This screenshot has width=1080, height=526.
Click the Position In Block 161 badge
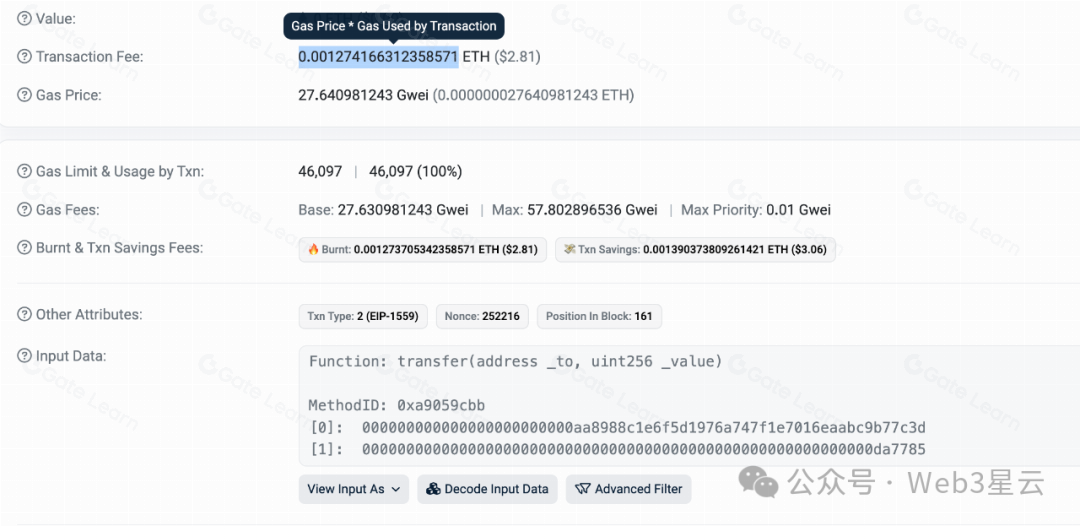tap(599, 316)
